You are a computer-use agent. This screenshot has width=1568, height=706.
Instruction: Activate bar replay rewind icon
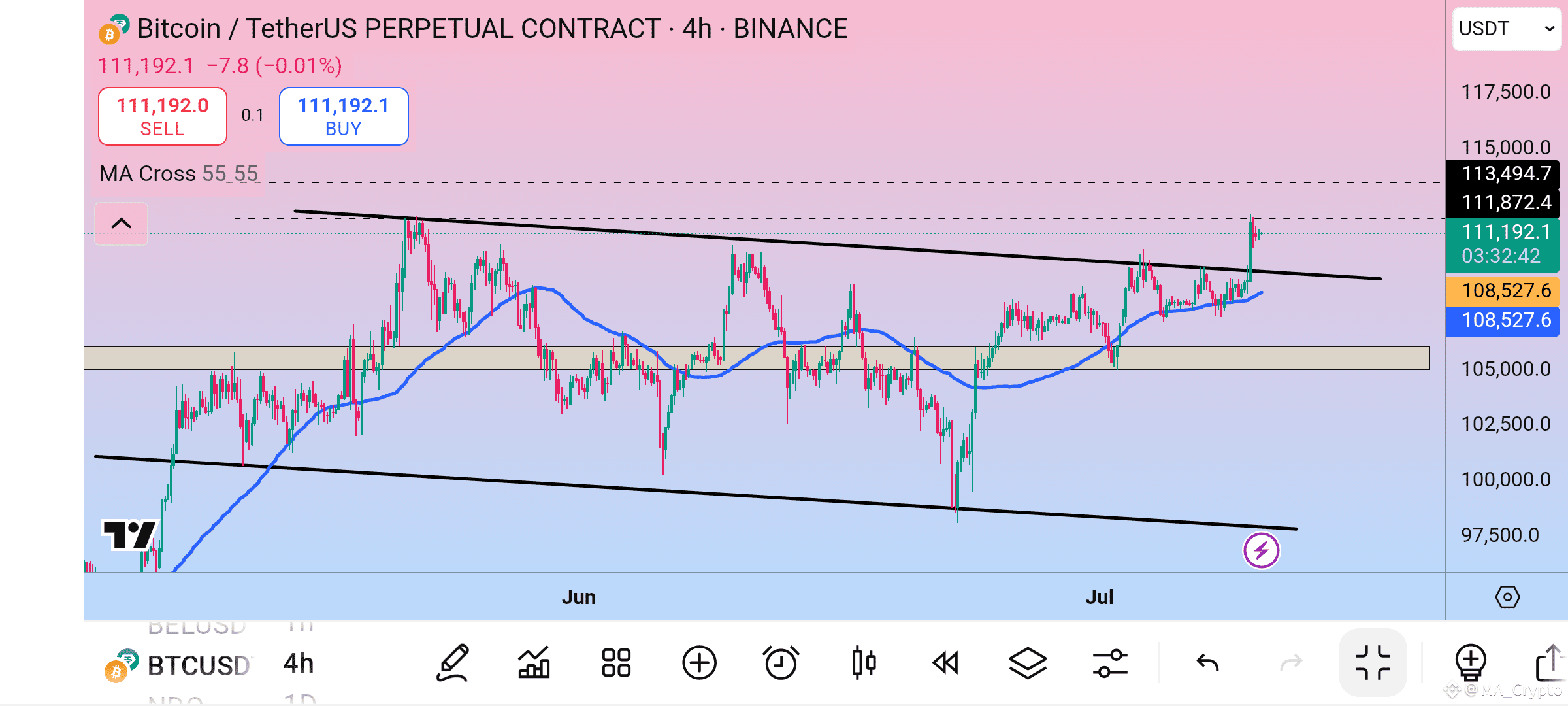945,663
